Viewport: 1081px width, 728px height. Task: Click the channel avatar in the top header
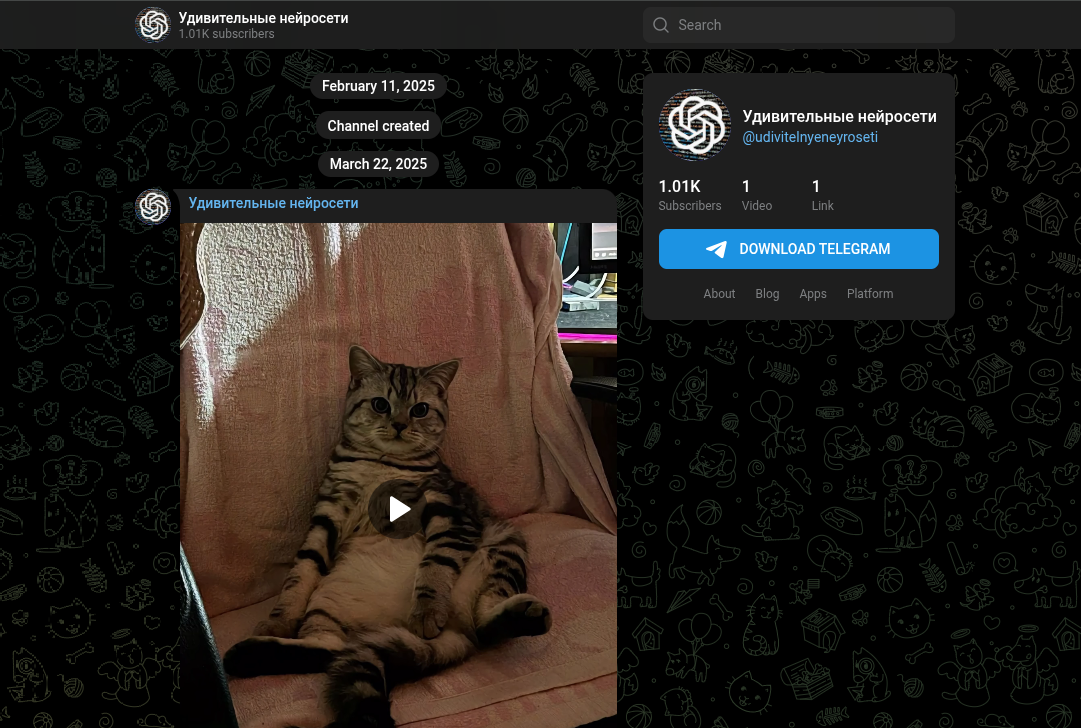(x=153, y=25)
